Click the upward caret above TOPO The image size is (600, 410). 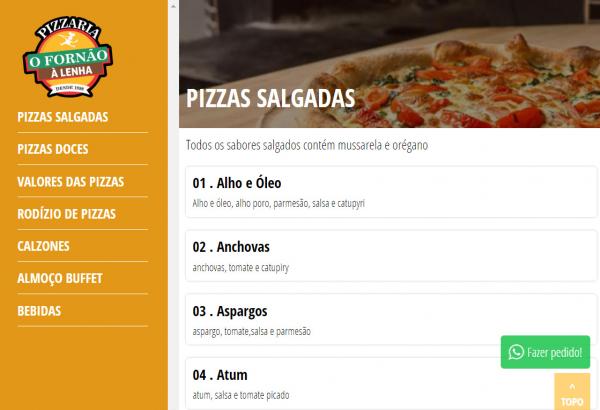(572, 387)
